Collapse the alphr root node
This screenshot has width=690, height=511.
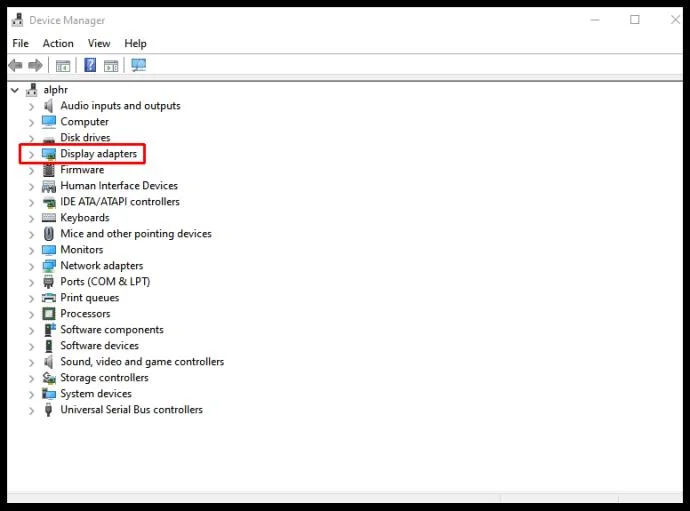[x=15, y=90]
